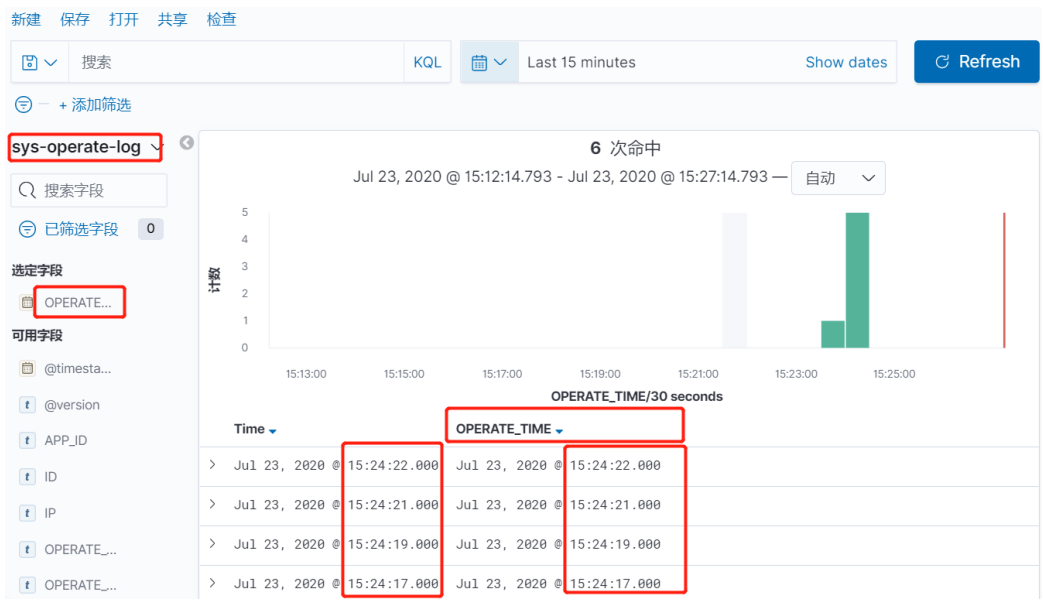Click the Show dates link
1044x607 pixels.
[846, 61]
